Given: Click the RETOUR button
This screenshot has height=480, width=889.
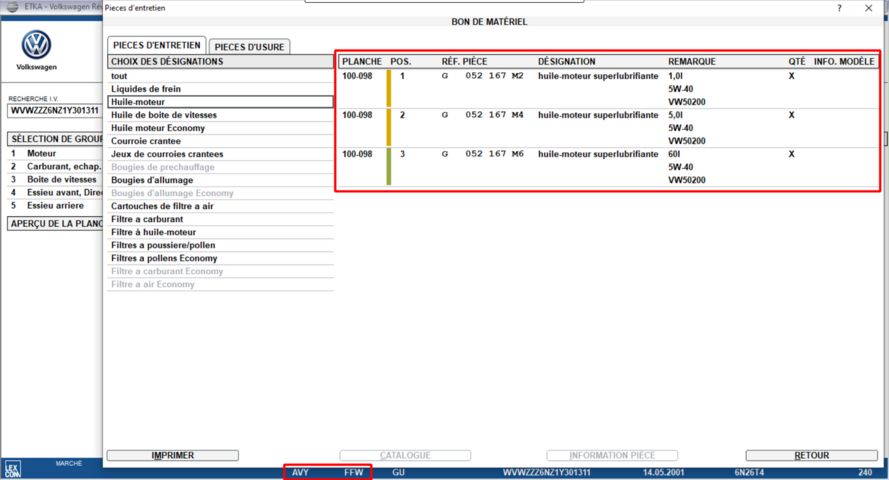Looking at the screenshot, I should point(812,456).
